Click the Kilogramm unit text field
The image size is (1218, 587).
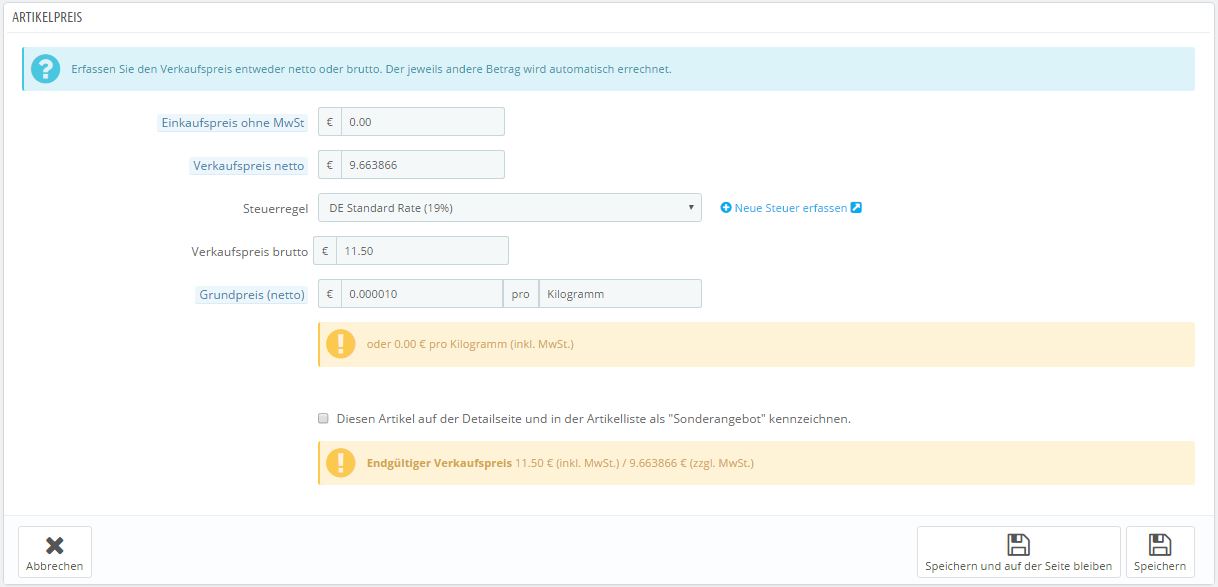click(x=620, y=294)
